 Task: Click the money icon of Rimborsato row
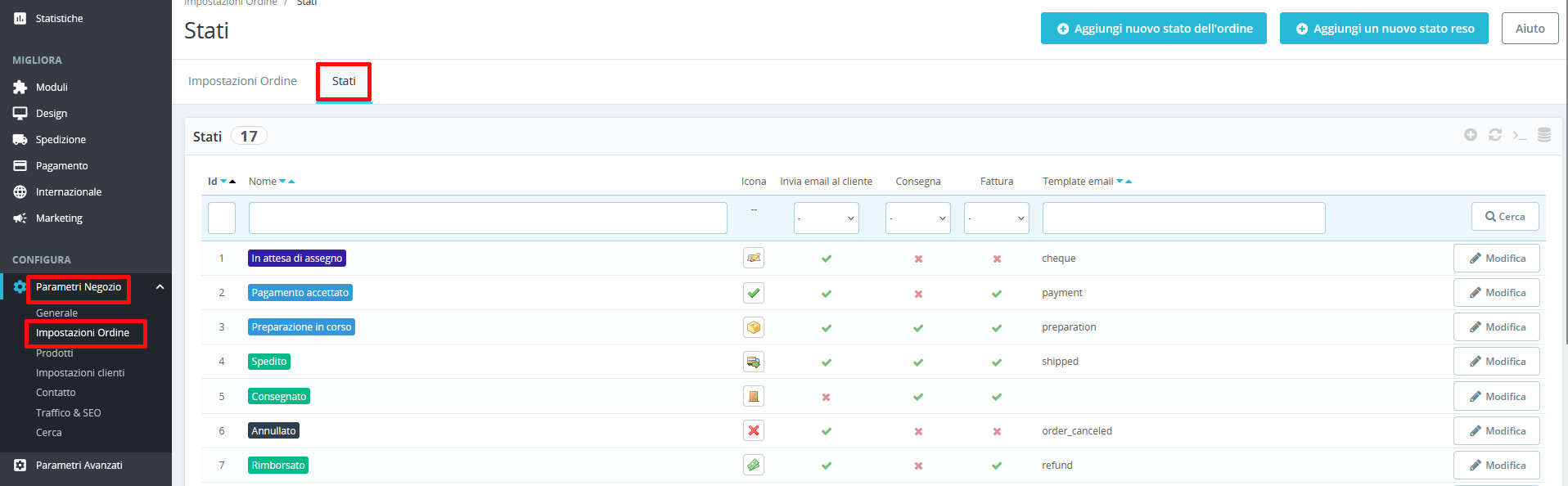tap(754, 465)
